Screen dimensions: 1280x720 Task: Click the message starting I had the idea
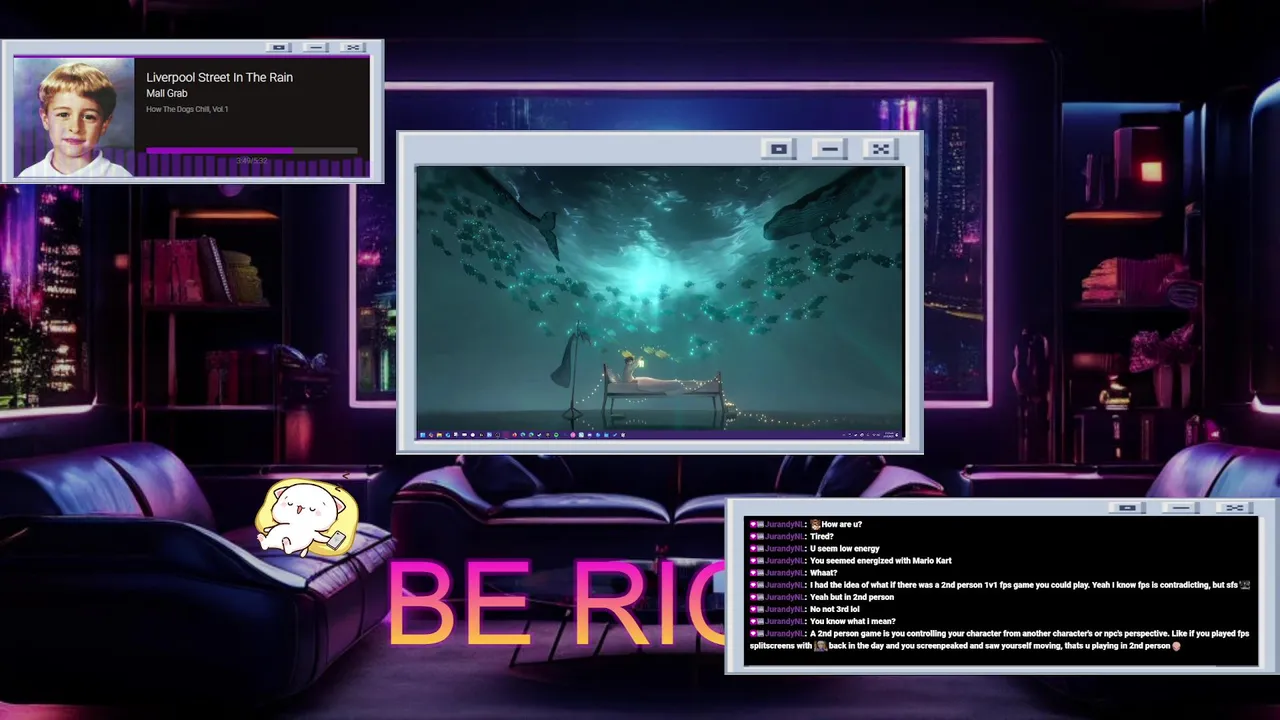(x=1024, y=585)
